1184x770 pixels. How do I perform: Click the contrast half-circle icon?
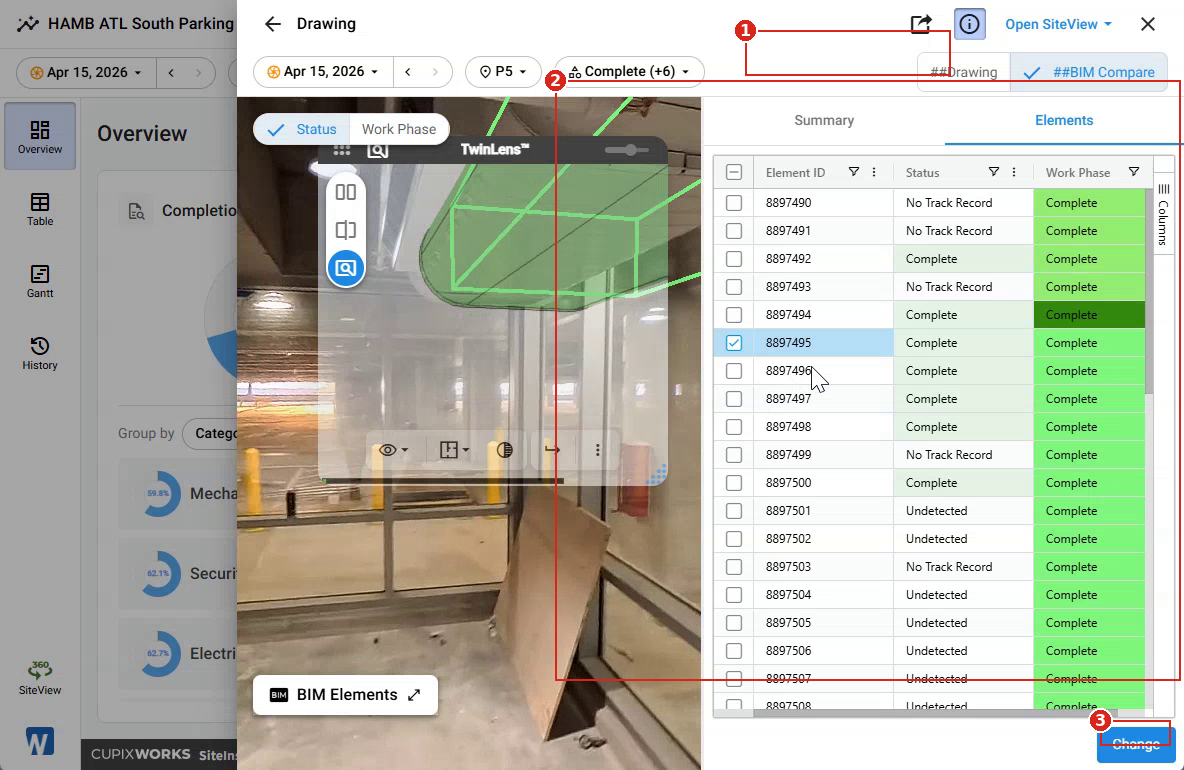[x=505, y=450]
